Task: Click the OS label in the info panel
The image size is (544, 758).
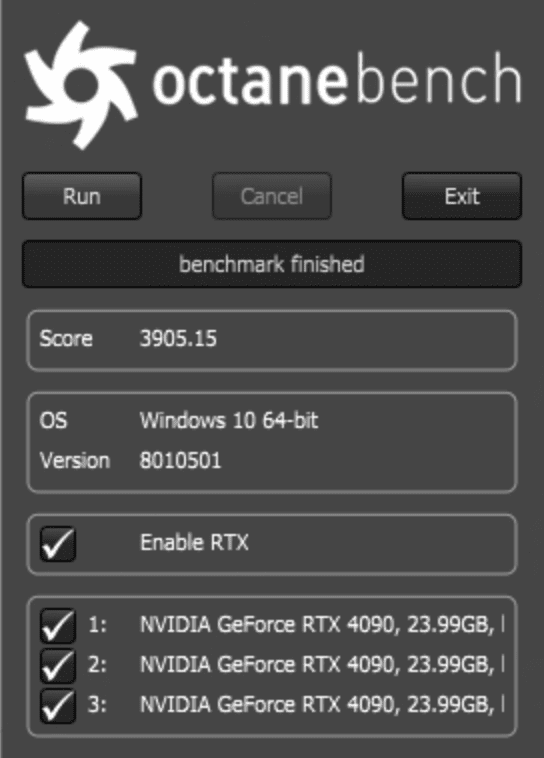Action: pyautogui.click(x=53, y=420)
